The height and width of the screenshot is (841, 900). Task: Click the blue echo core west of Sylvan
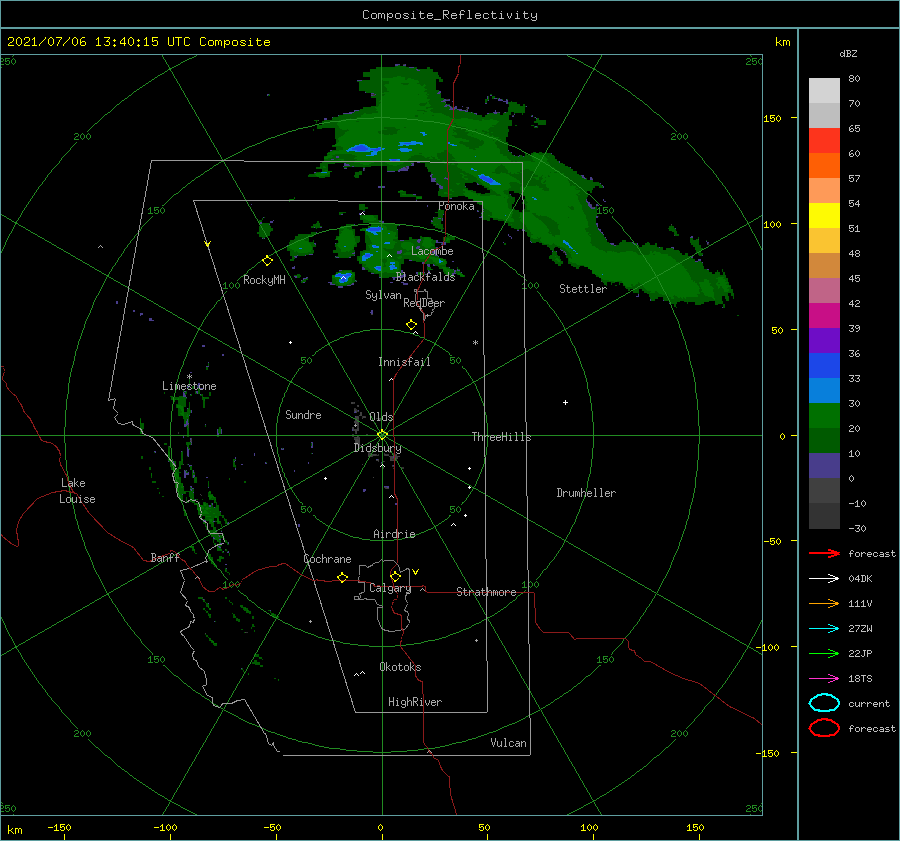click(343, 278)
